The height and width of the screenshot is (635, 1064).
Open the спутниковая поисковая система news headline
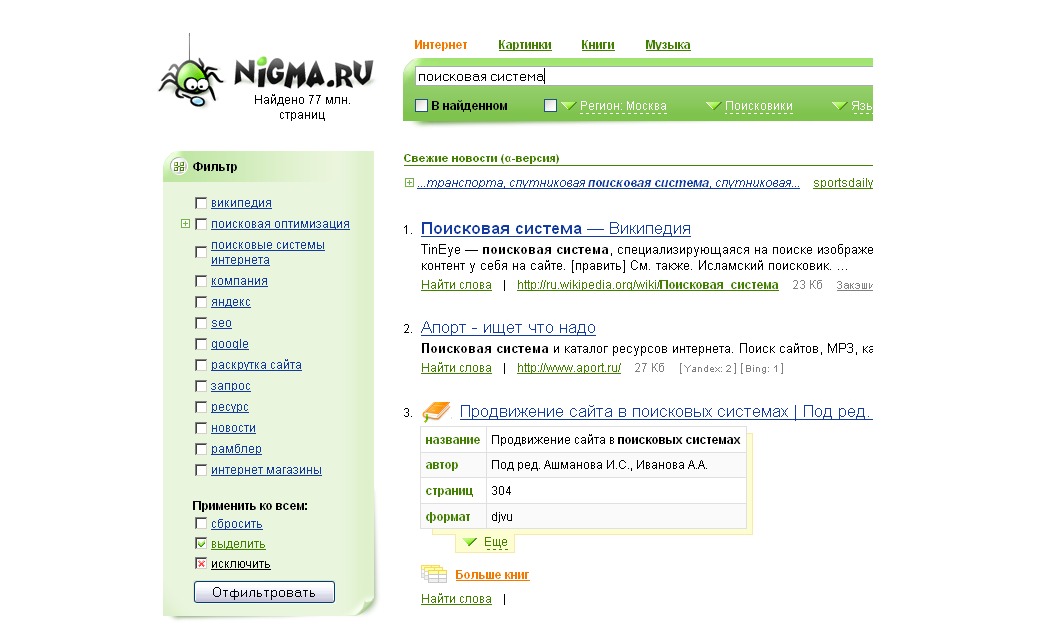608,182
